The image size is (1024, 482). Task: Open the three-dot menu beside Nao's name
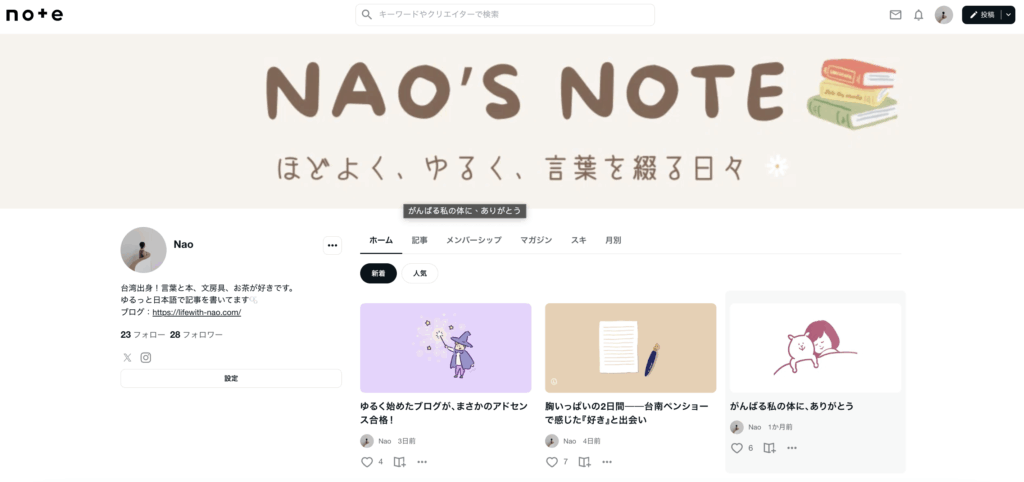coord(332,246)
